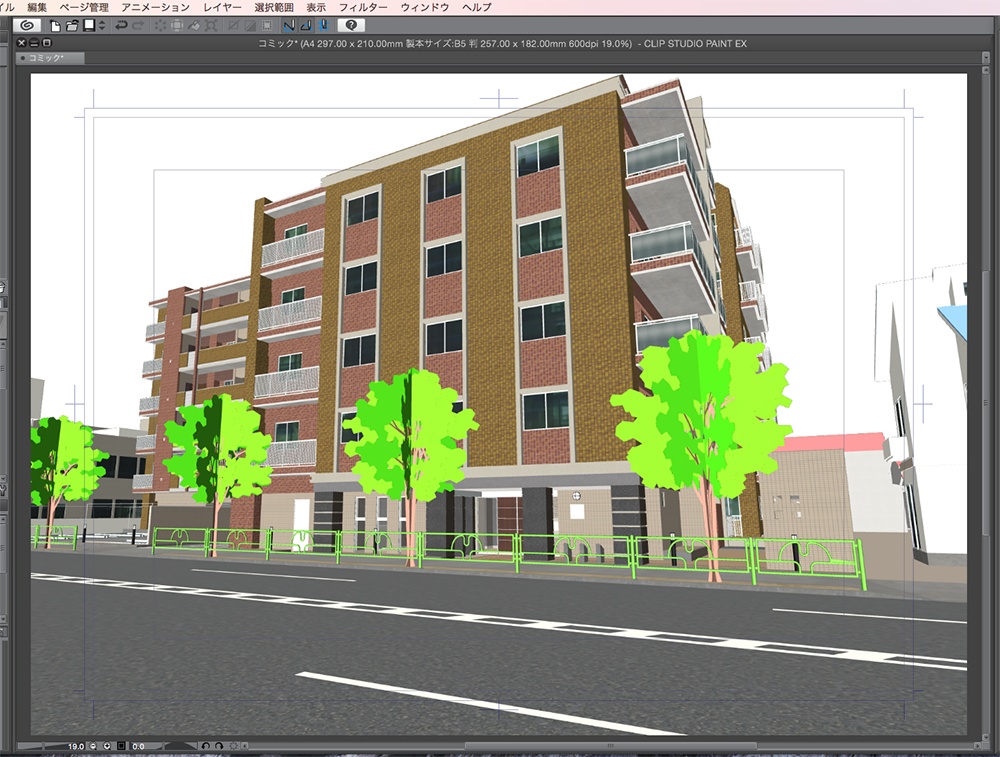Zoom out with the minus magnifier control
The height and width of the screenshot is (757, 1000).
pyautogui.click(x=93, y=746)
